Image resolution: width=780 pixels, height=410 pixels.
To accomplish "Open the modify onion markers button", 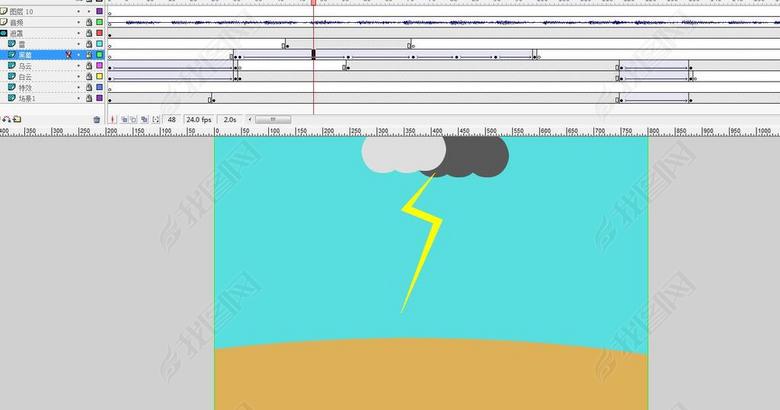I will tap(156, 119).
